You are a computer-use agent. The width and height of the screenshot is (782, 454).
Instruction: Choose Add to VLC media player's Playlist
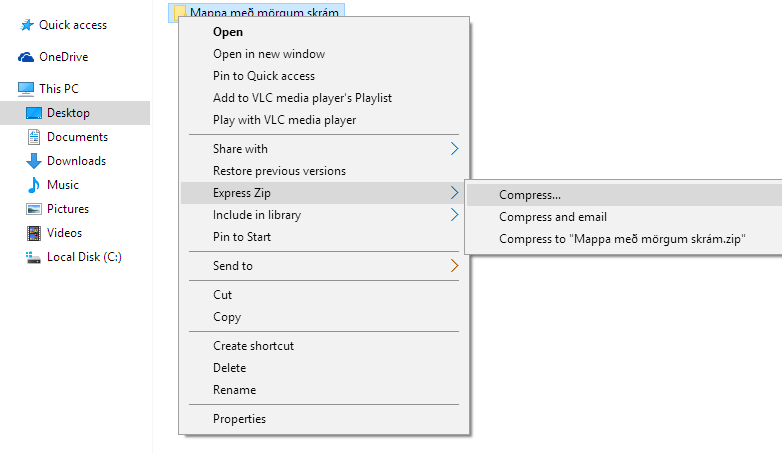(302, 98)
